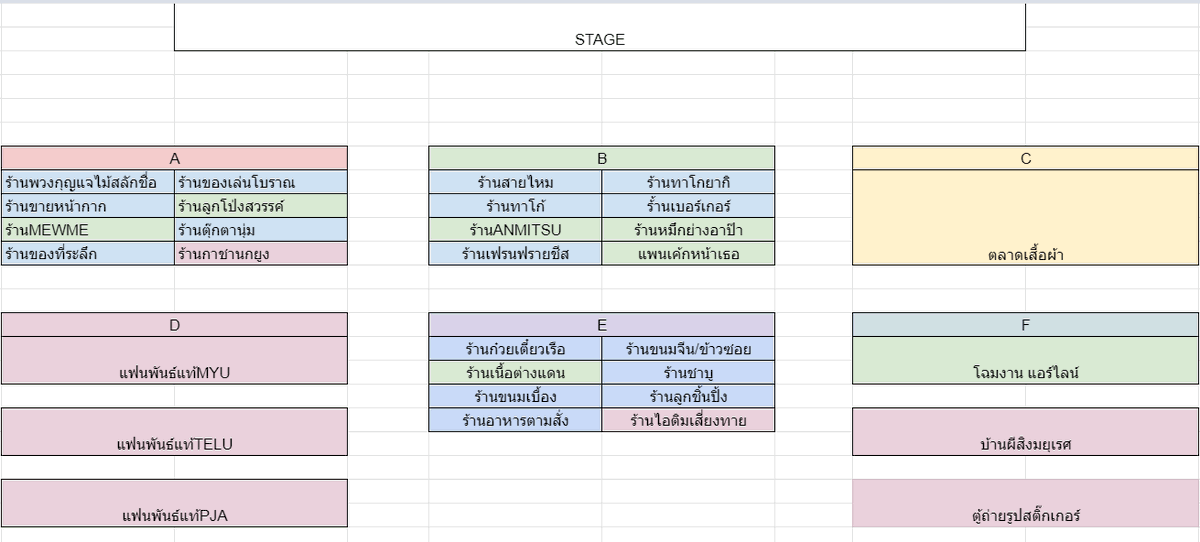Viewport: 1200px width, 542px height.
Task: Select the zone B header cell
Action: pos(602,158)
